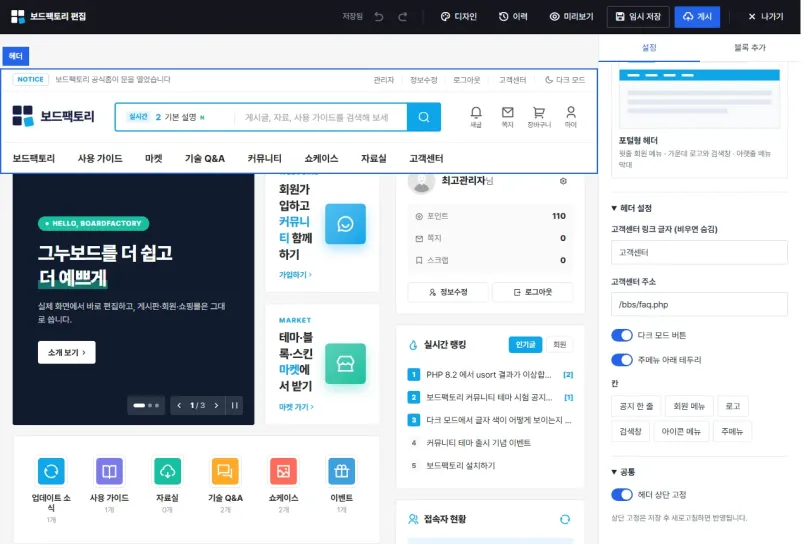Click the undo arrow icon
Viewport: 810px width, 544px height.
tap(379, 17)
